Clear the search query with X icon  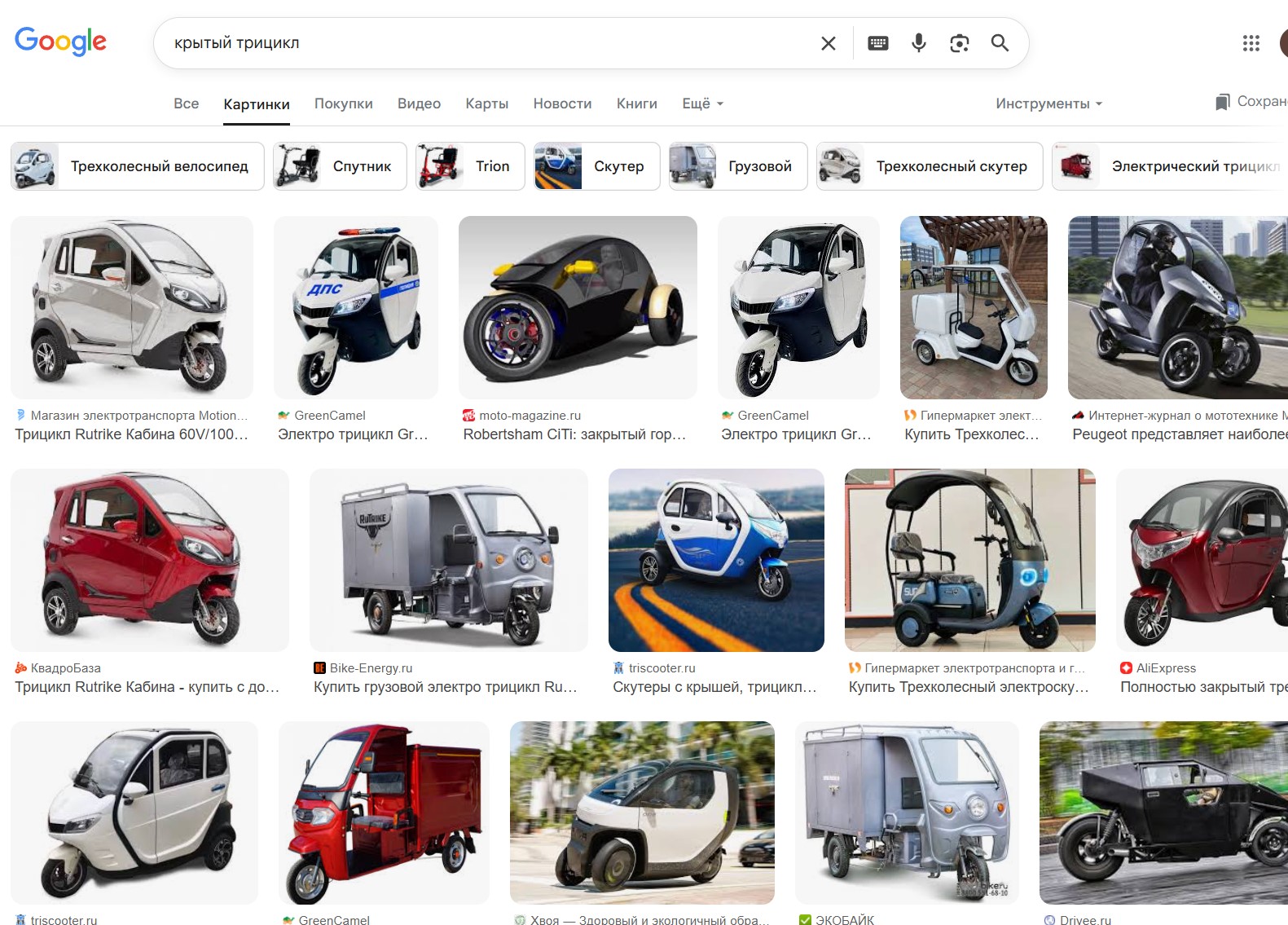828,43
